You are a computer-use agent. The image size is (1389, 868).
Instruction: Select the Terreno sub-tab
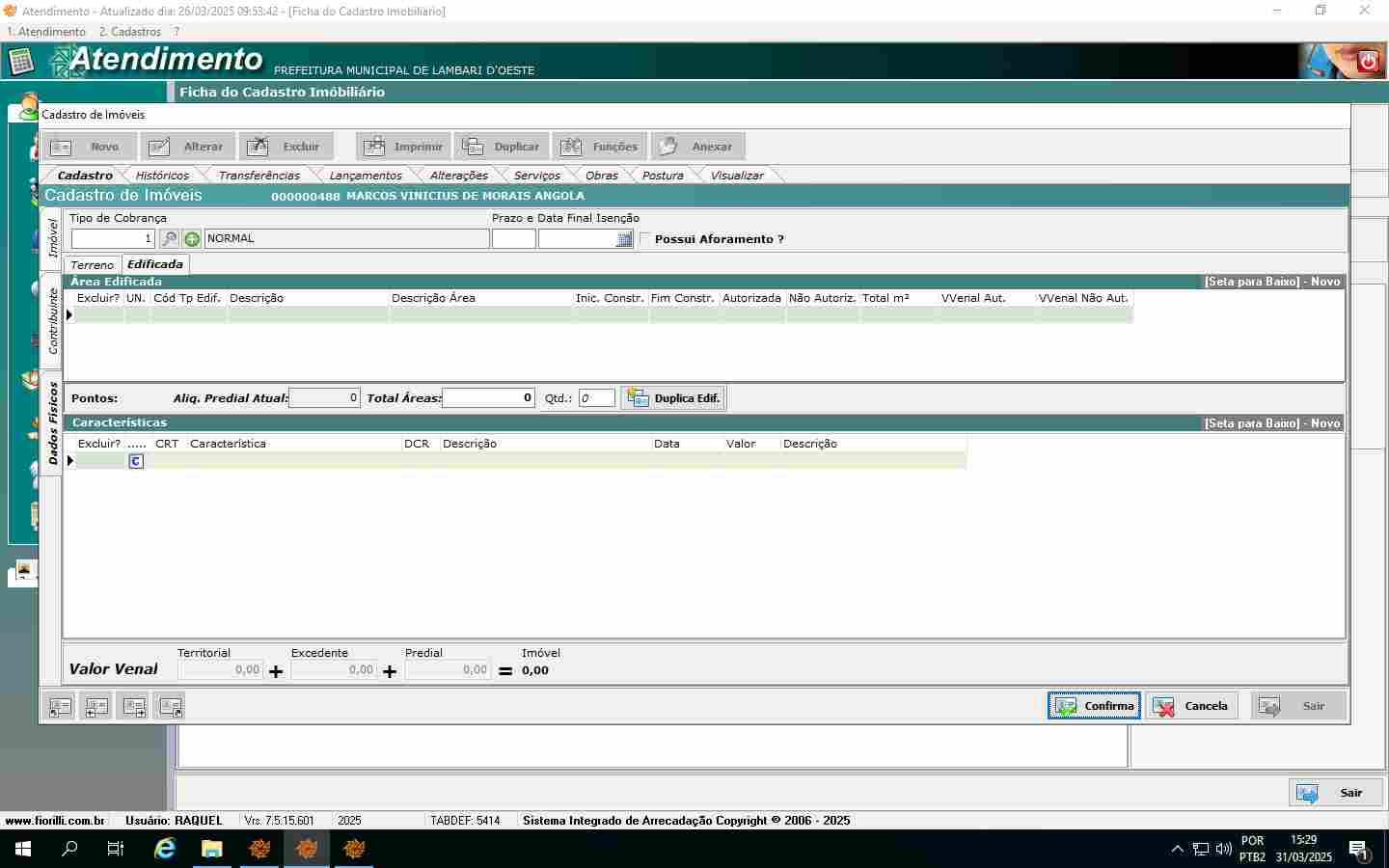pyautogui.click(x=93, y=265)
